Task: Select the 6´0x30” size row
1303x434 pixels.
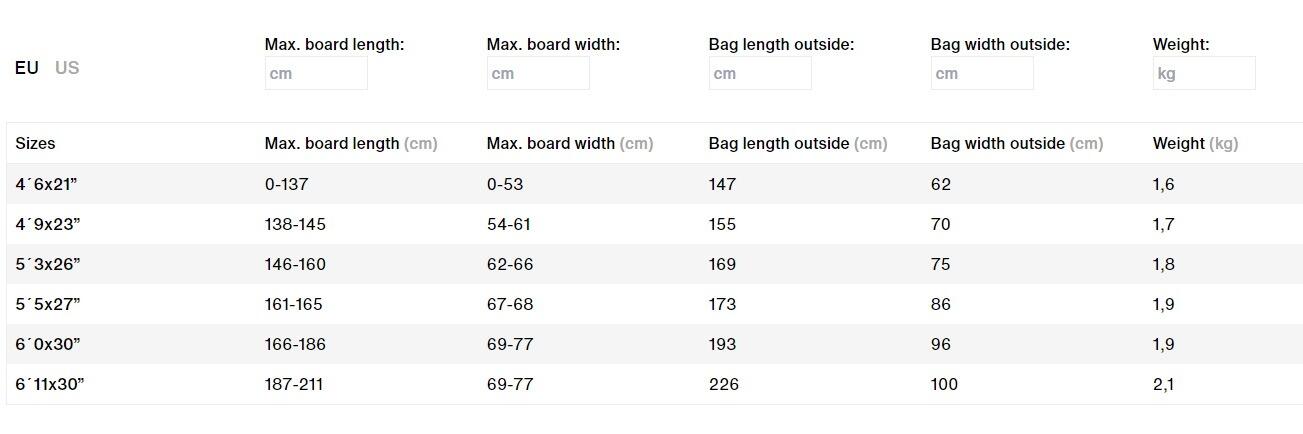Action: (x=654, y=344)
